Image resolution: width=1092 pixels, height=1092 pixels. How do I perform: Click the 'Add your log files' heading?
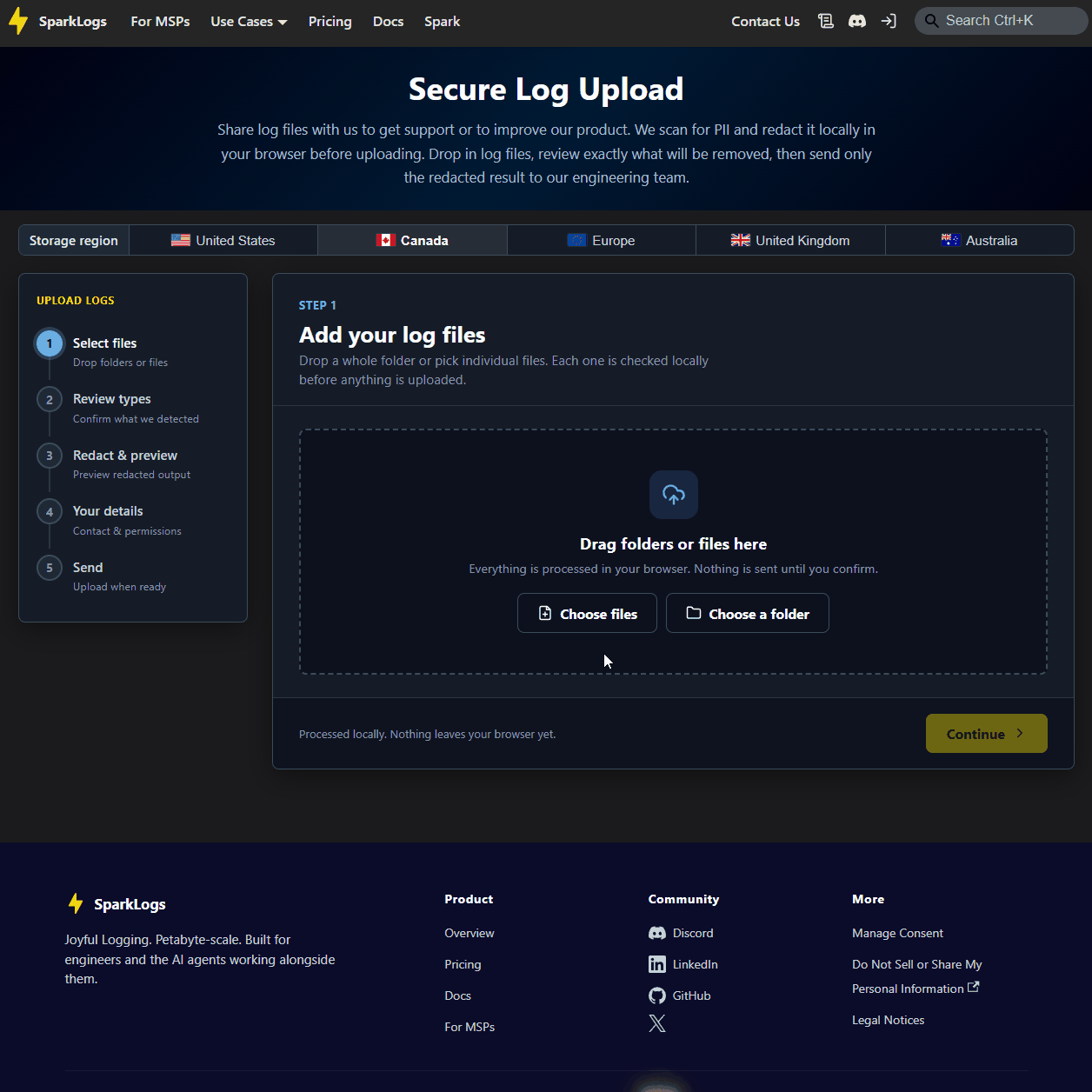pyautogui.click(x=392, y=335)
